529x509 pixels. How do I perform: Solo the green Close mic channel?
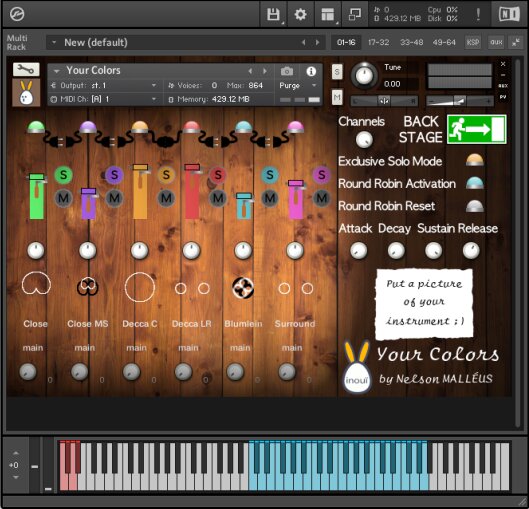pos(63,175)
